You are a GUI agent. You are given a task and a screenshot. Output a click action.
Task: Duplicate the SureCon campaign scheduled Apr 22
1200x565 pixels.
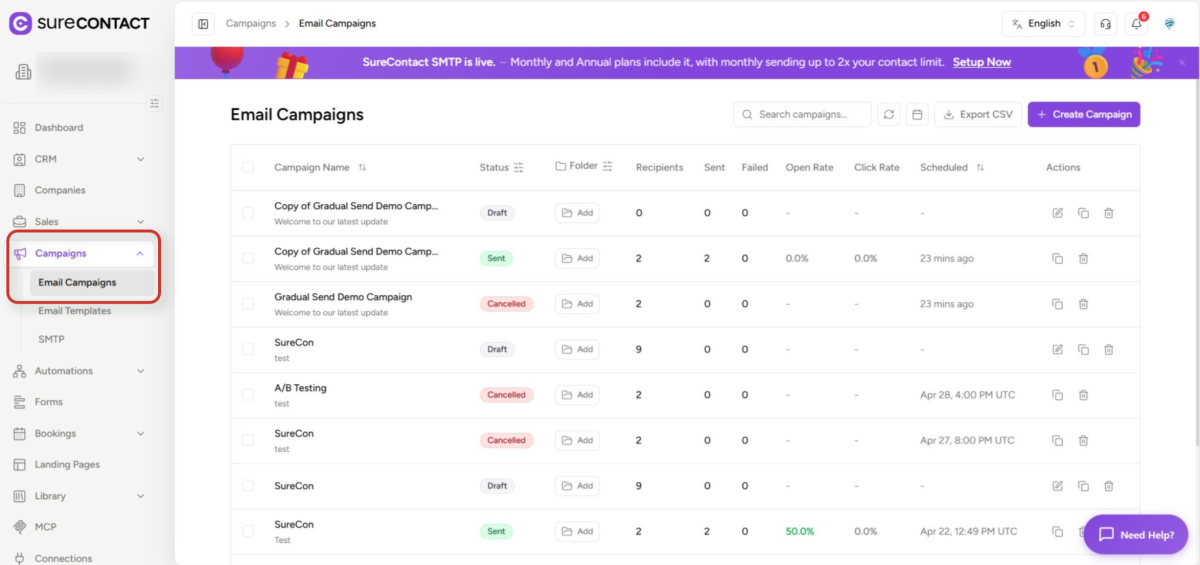1057,532
